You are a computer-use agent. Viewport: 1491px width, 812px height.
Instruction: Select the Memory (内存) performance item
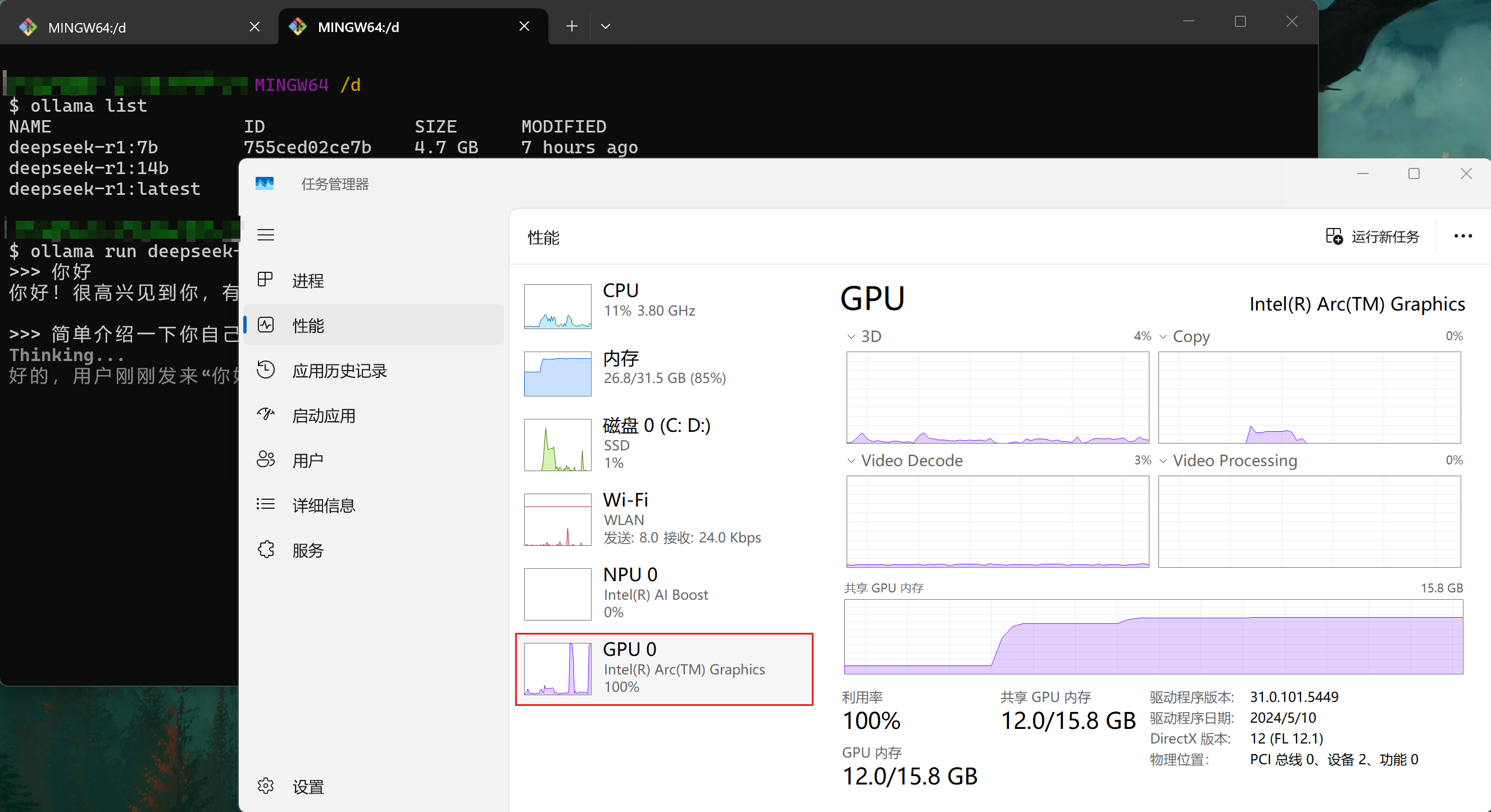point(664,373)
